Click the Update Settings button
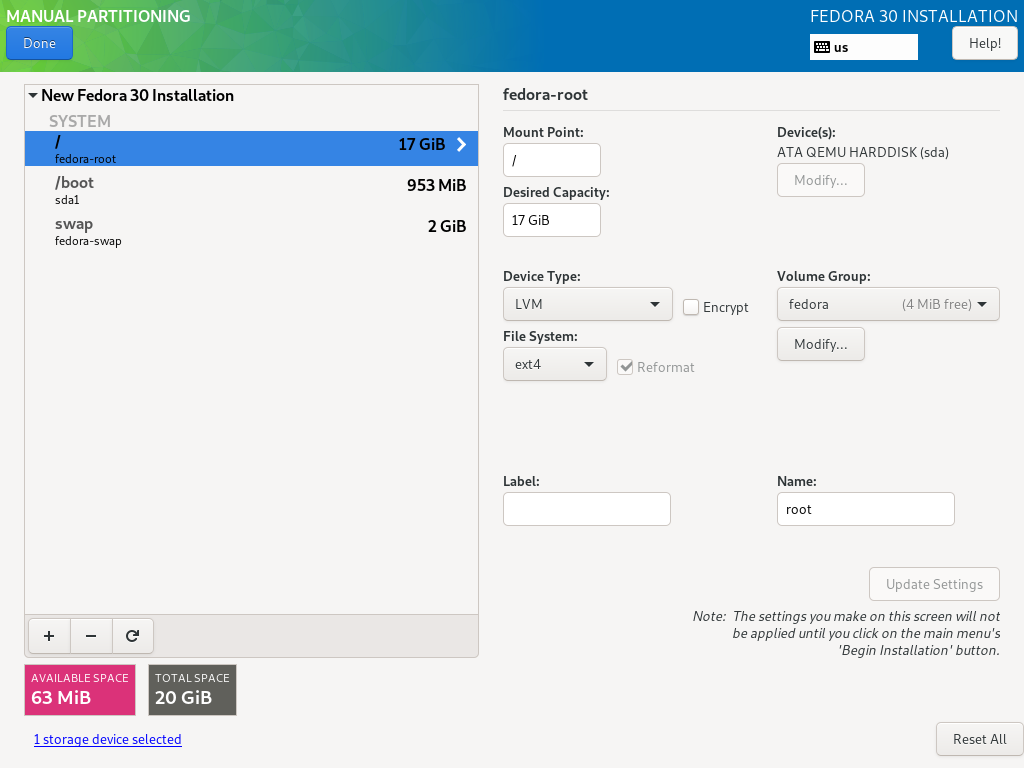This screenshot has width=1024, height=768. [935, 584]
